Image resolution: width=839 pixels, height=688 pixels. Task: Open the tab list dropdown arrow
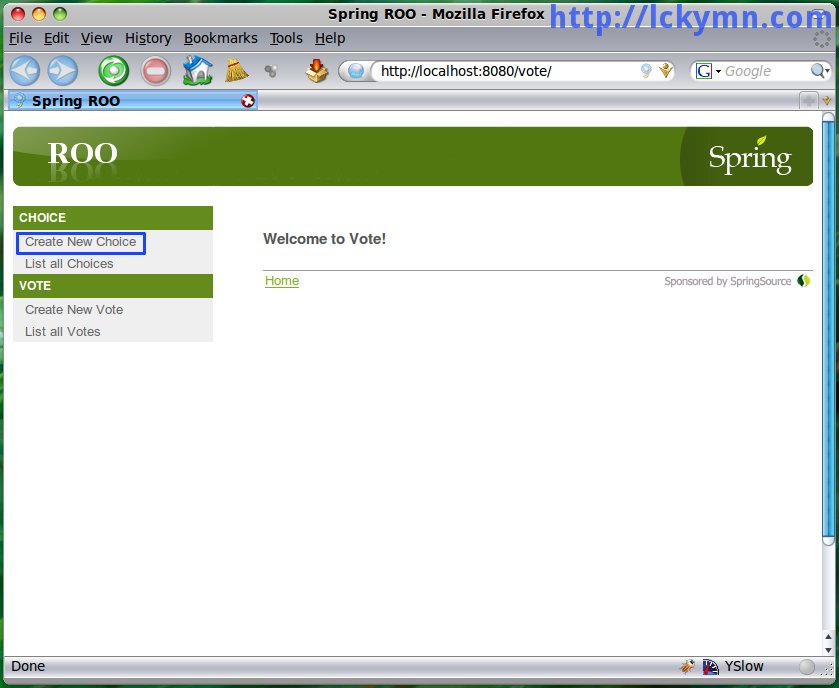click(827, 101)
